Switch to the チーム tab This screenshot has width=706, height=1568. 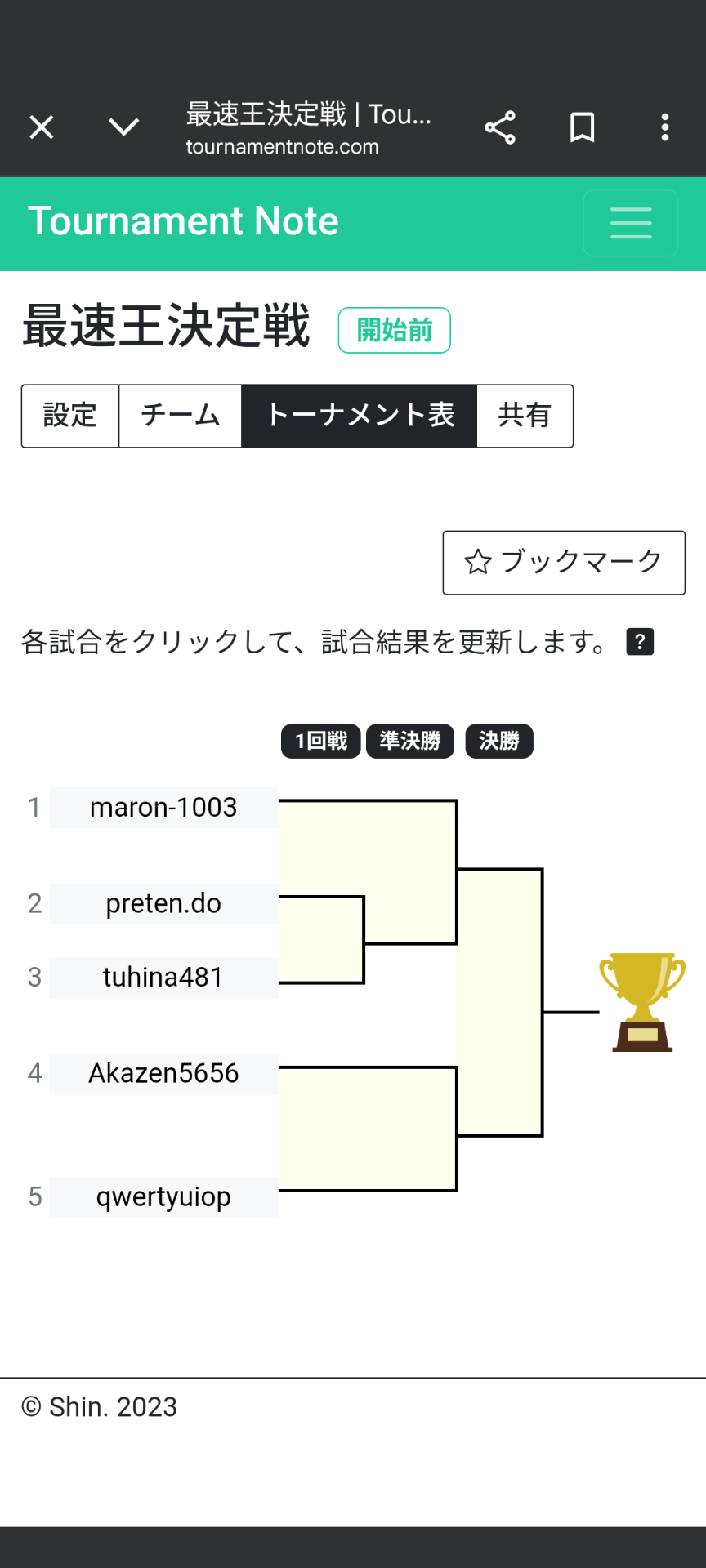(180, 416)
